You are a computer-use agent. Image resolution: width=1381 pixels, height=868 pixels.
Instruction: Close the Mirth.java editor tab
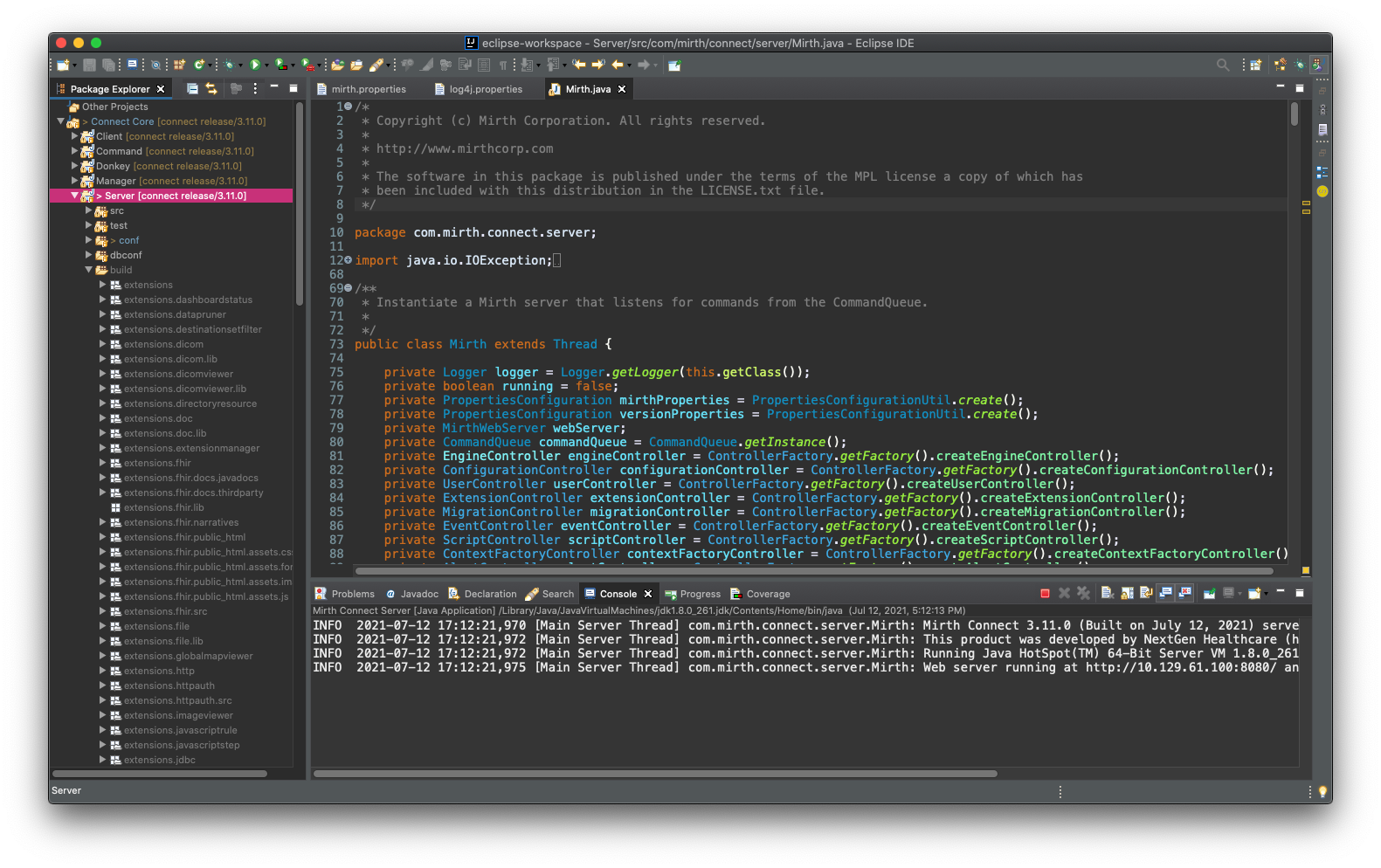[622, 89]
